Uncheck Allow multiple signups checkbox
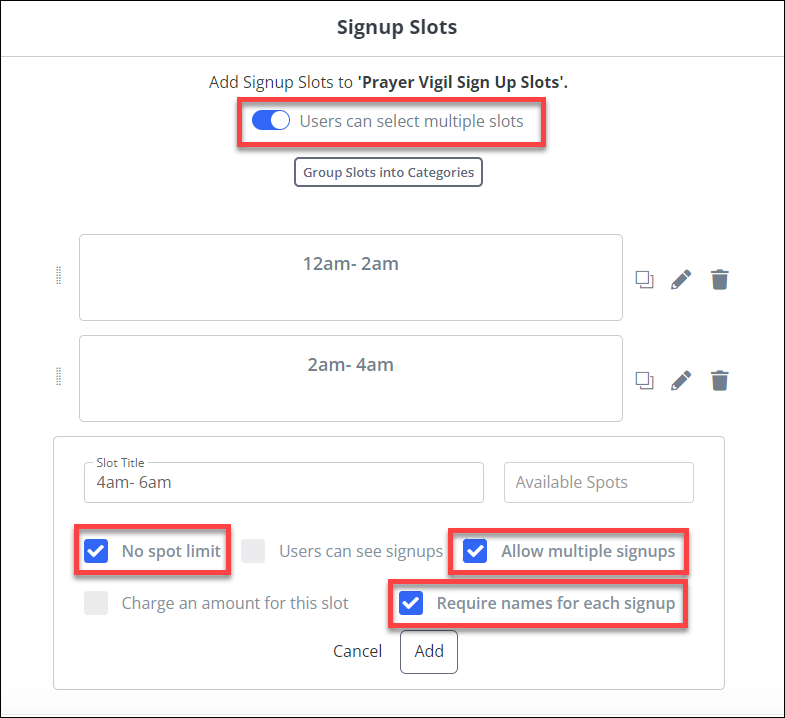Viewport: 785px width, 718px height. point(475,551)
